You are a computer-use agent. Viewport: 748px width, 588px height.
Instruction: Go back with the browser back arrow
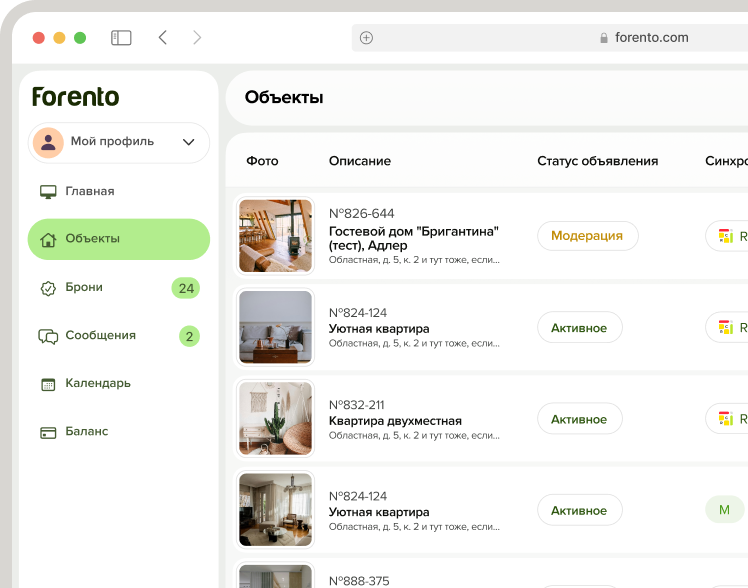click(163, 37)
